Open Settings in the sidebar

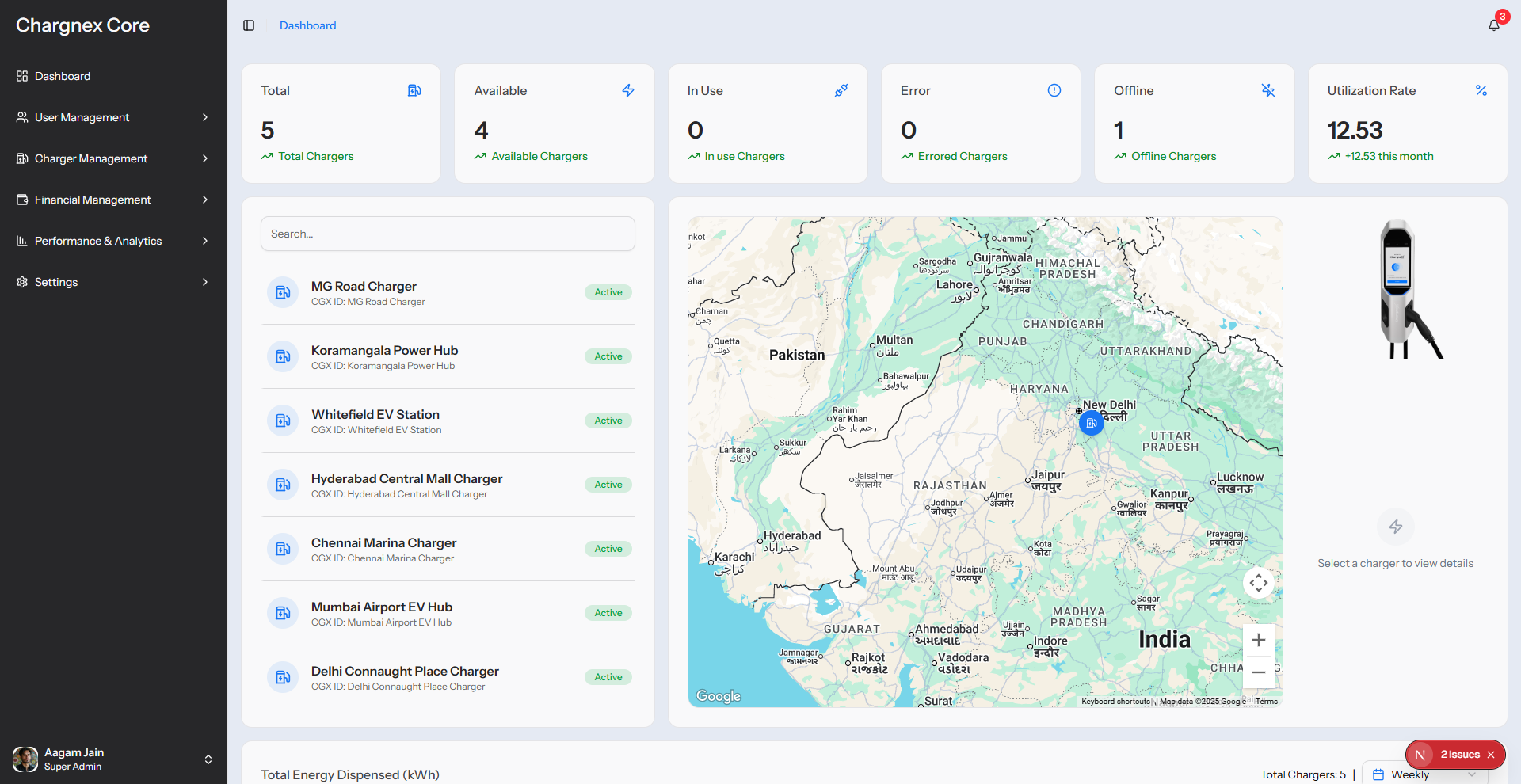56,282
